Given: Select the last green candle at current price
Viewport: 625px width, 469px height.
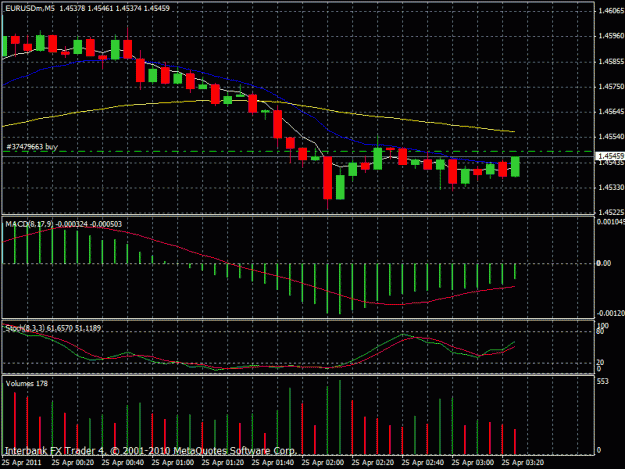Looking at the screenshot, I should click(515, 167).
